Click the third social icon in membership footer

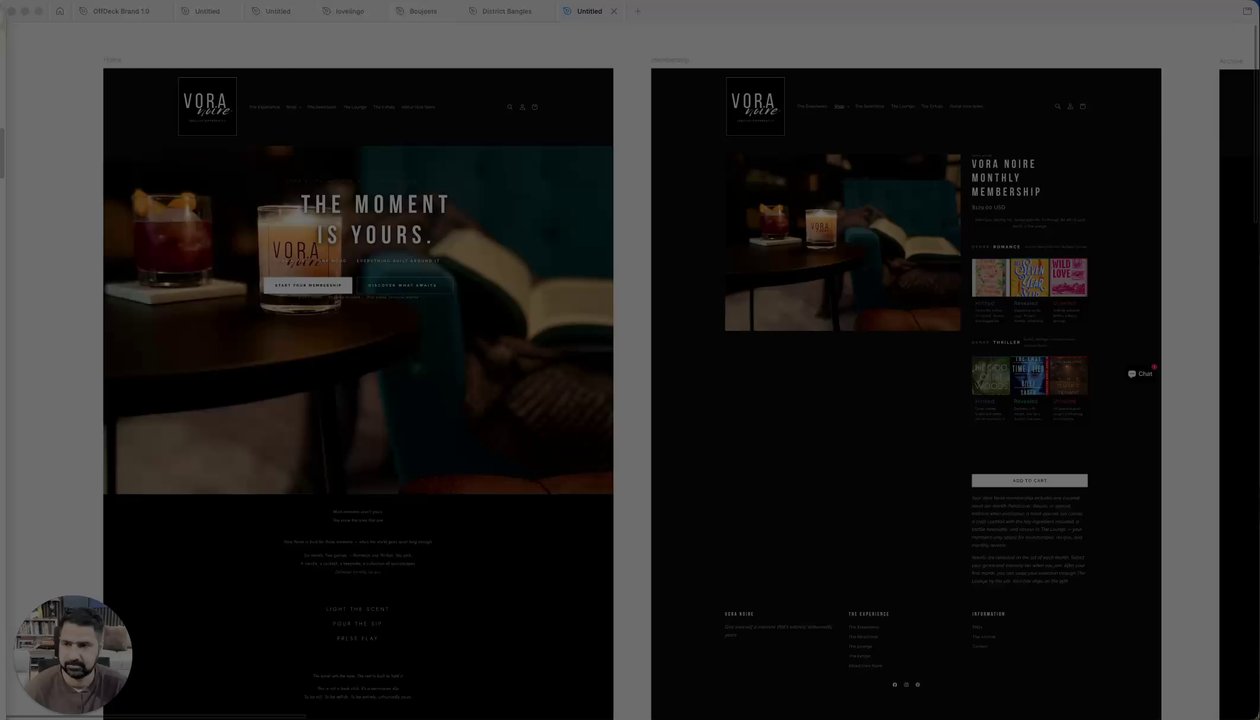[x=917, y=685]
